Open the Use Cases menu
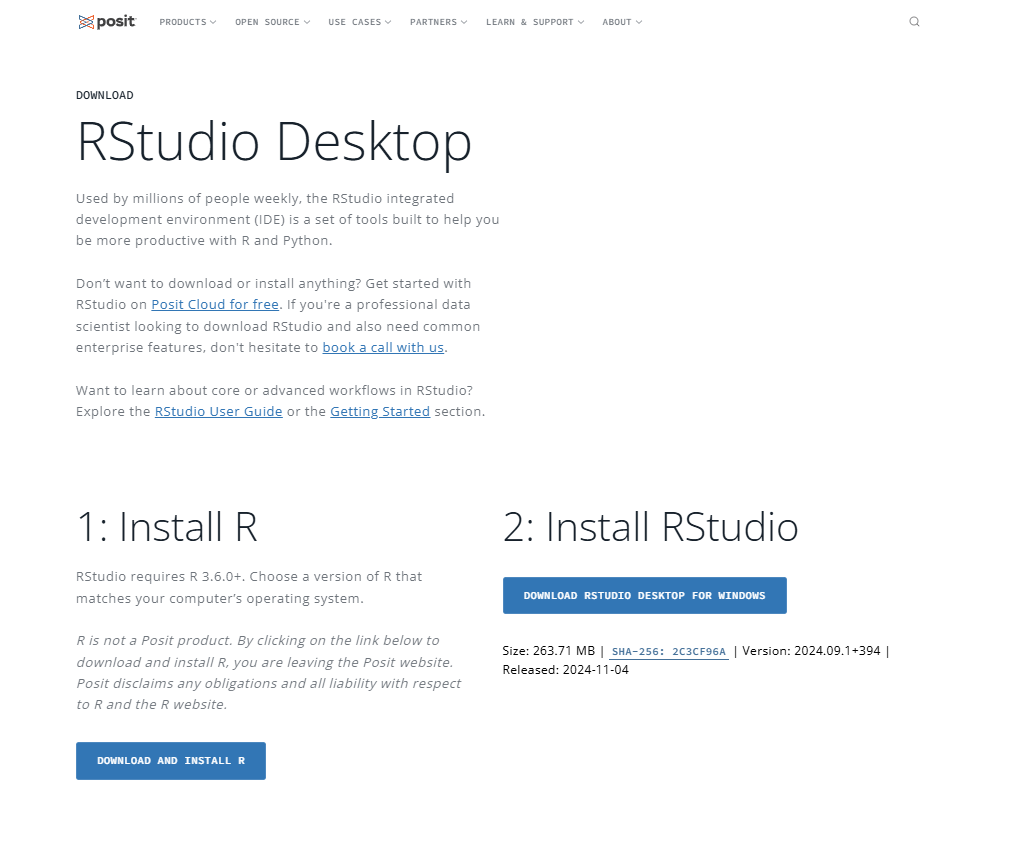This screenshot has width=1013, height=853. pos(359,22)
